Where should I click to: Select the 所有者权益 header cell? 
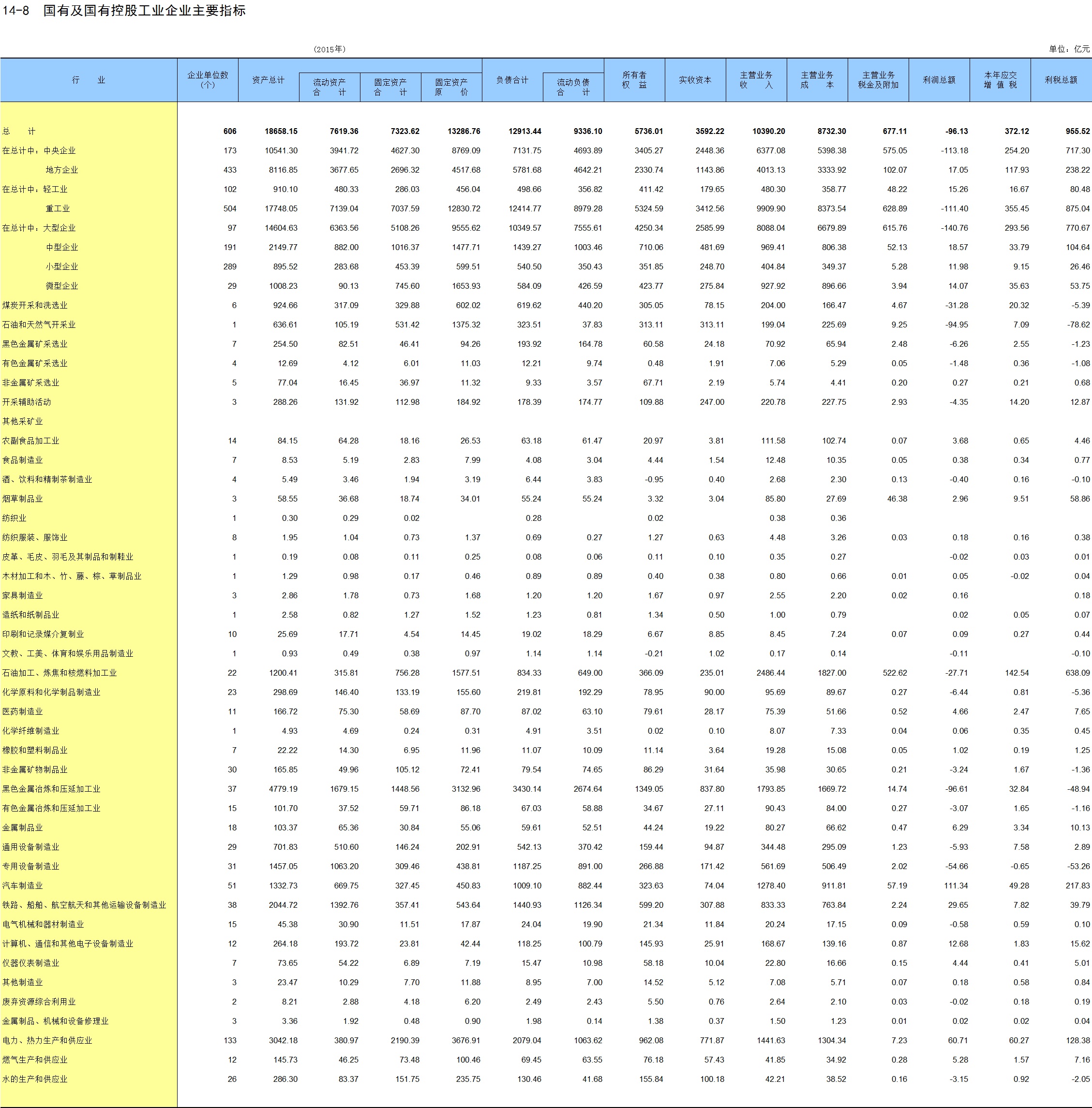(634, 80)
